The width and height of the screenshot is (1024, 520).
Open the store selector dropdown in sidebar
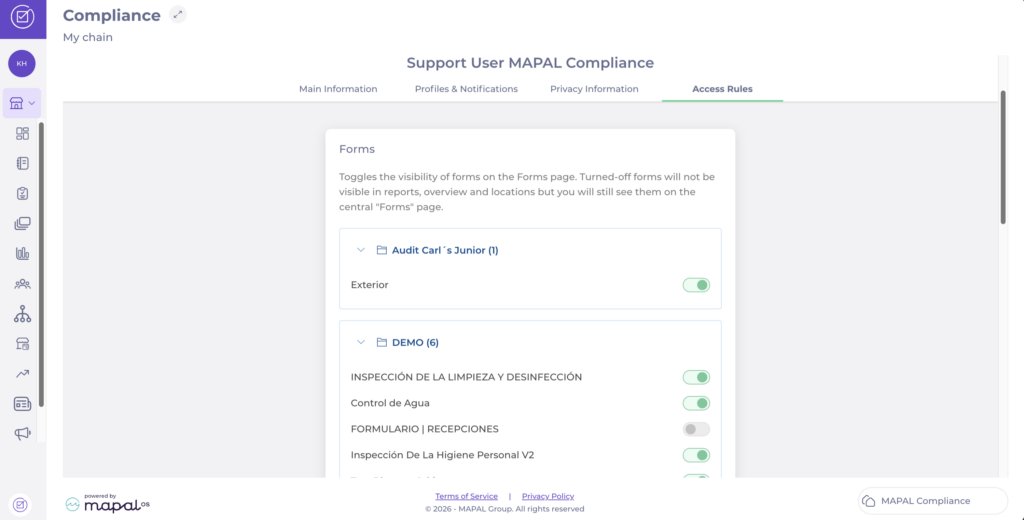(22, 103)
